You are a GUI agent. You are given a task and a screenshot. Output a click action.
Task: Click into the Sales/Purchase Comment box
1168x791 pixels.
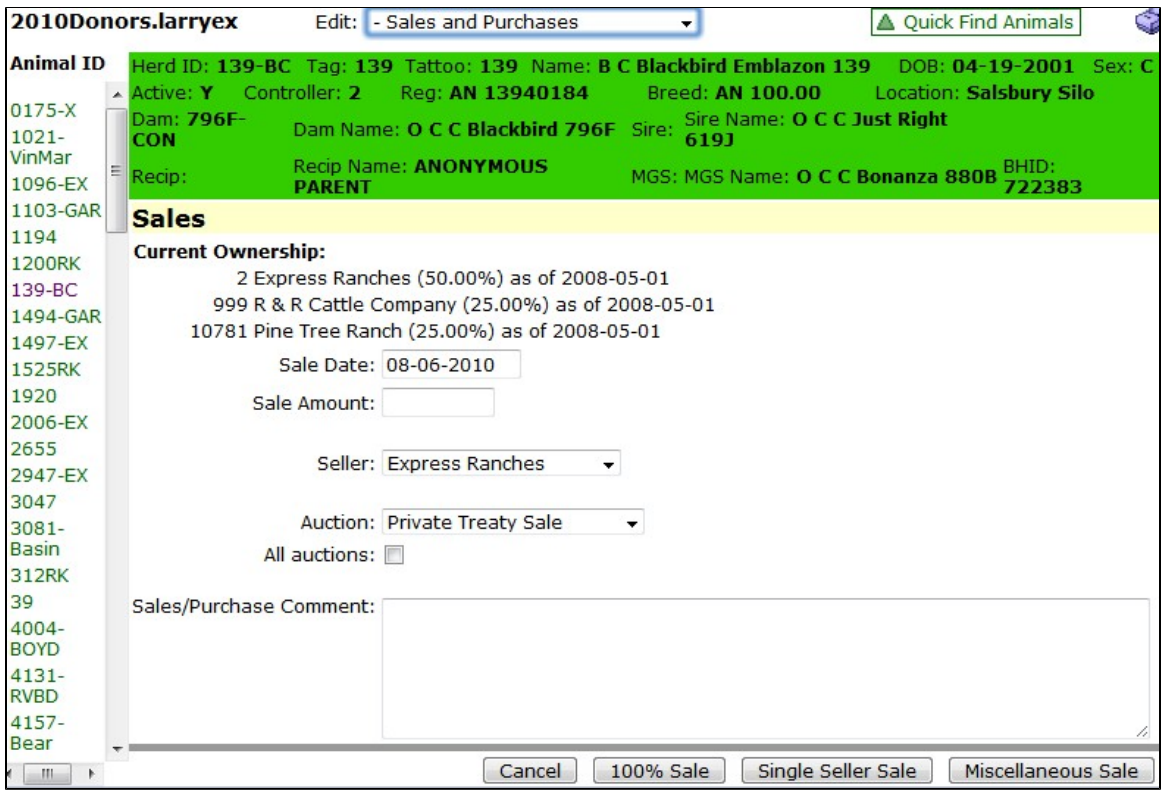click(x=766, y=668)
